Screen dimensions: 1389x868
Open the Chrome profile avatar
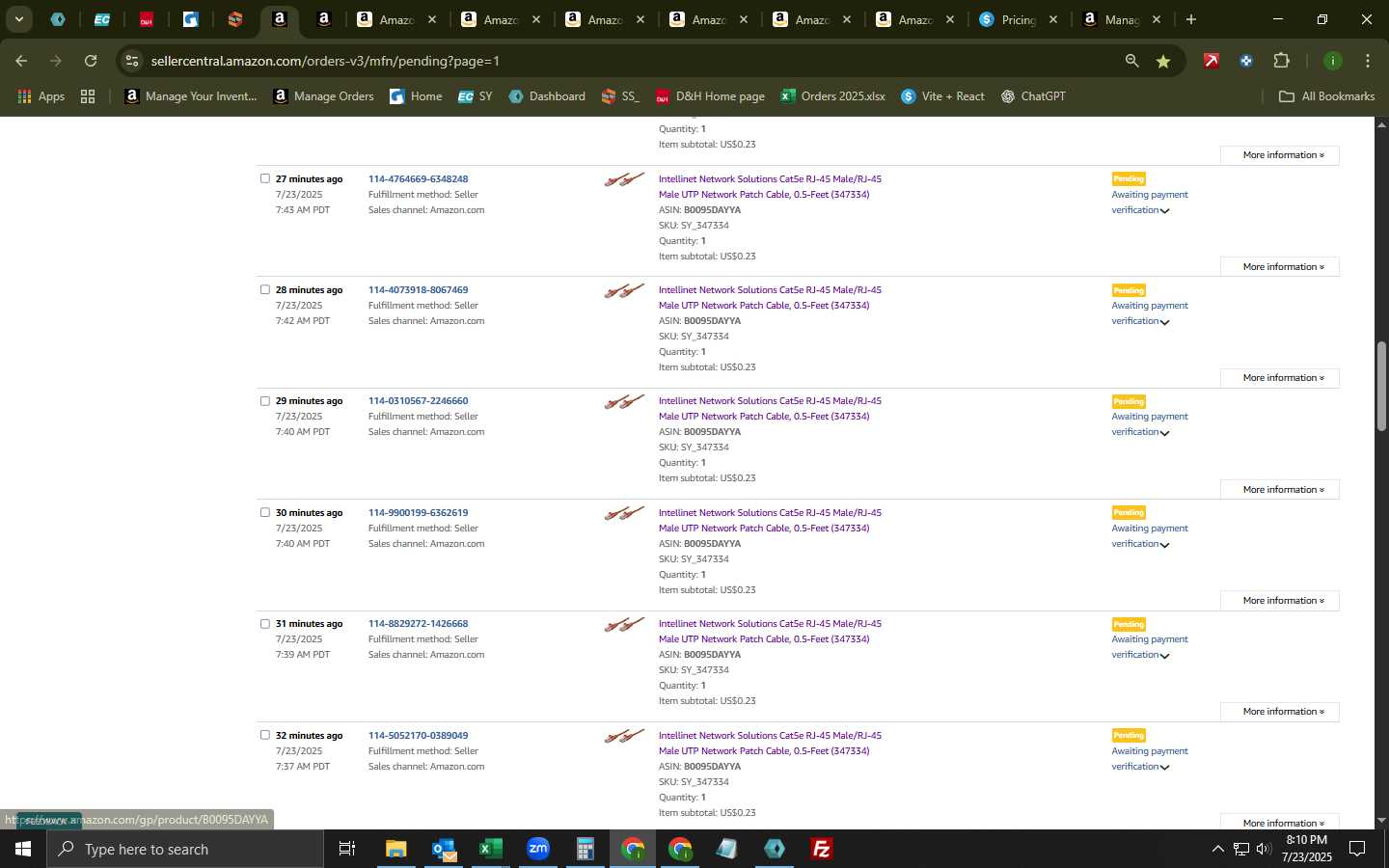(1332, 61)
